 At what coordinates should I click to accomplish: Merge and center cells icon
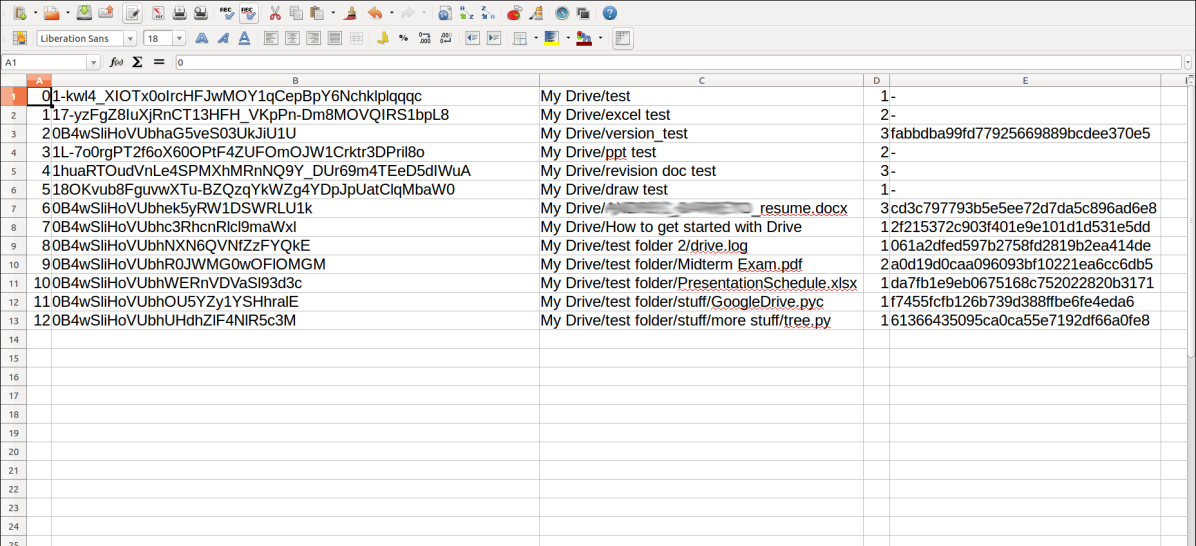coord(355,38)
